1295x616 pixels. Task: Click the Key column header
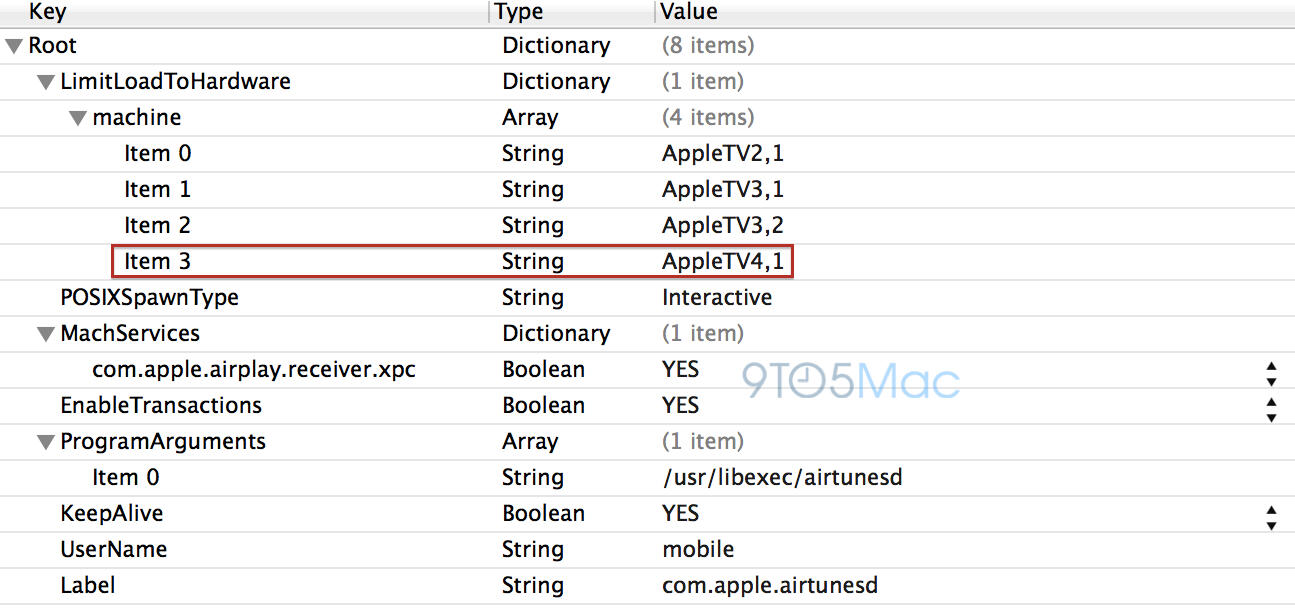click(244, 12)
